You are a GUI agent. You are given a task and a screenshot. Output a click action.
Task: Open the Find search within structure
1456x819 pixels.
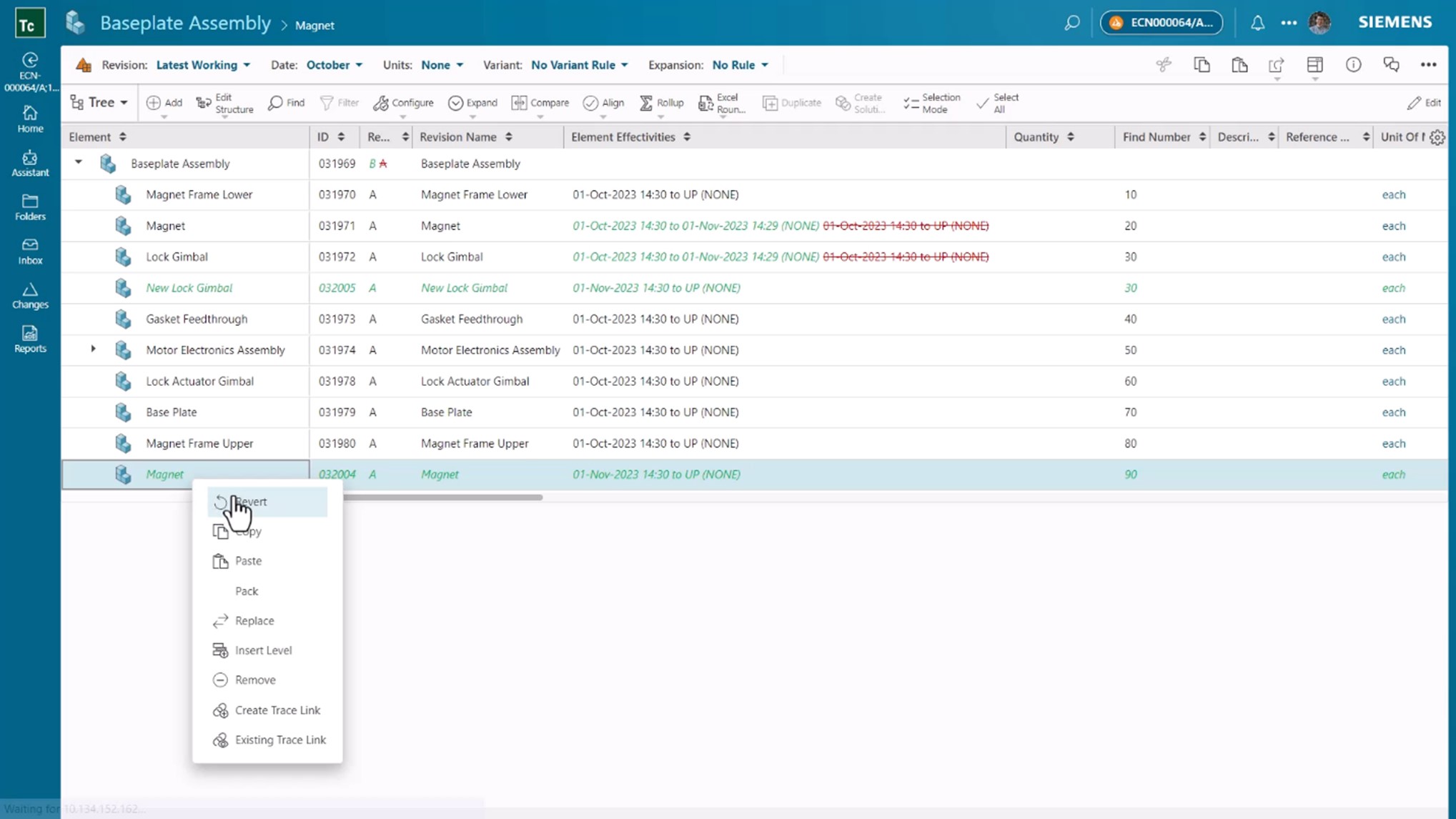pyautogui.click(x=286, y=102)
